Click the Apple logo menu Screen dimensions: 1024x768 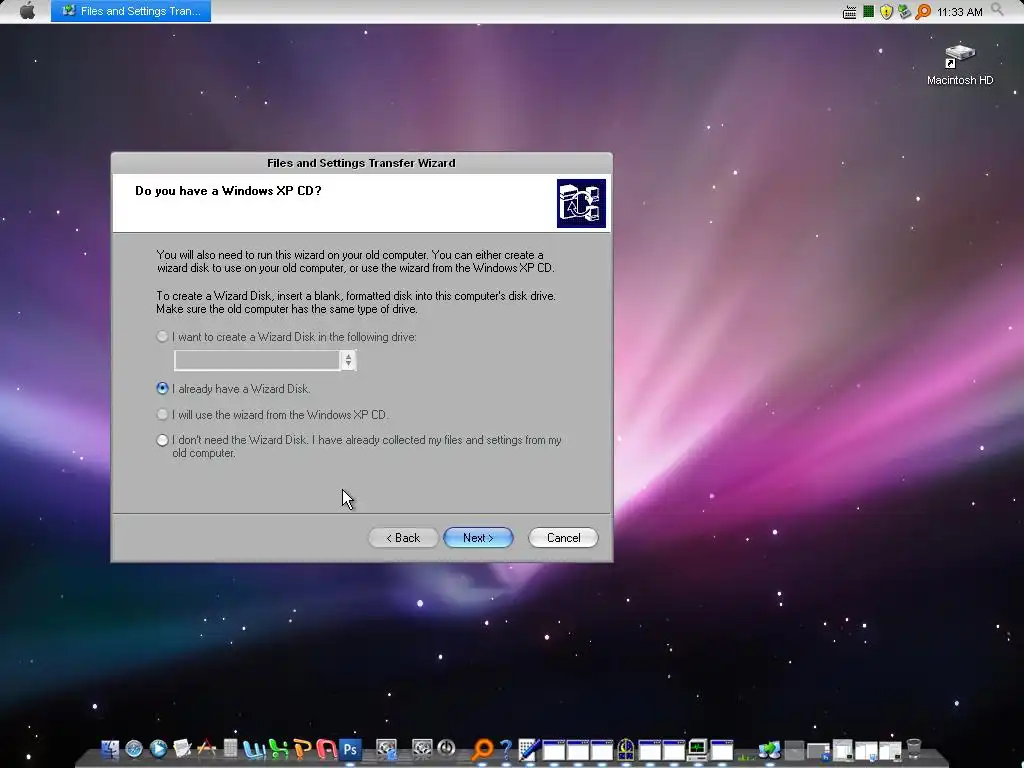click(27, 11)
